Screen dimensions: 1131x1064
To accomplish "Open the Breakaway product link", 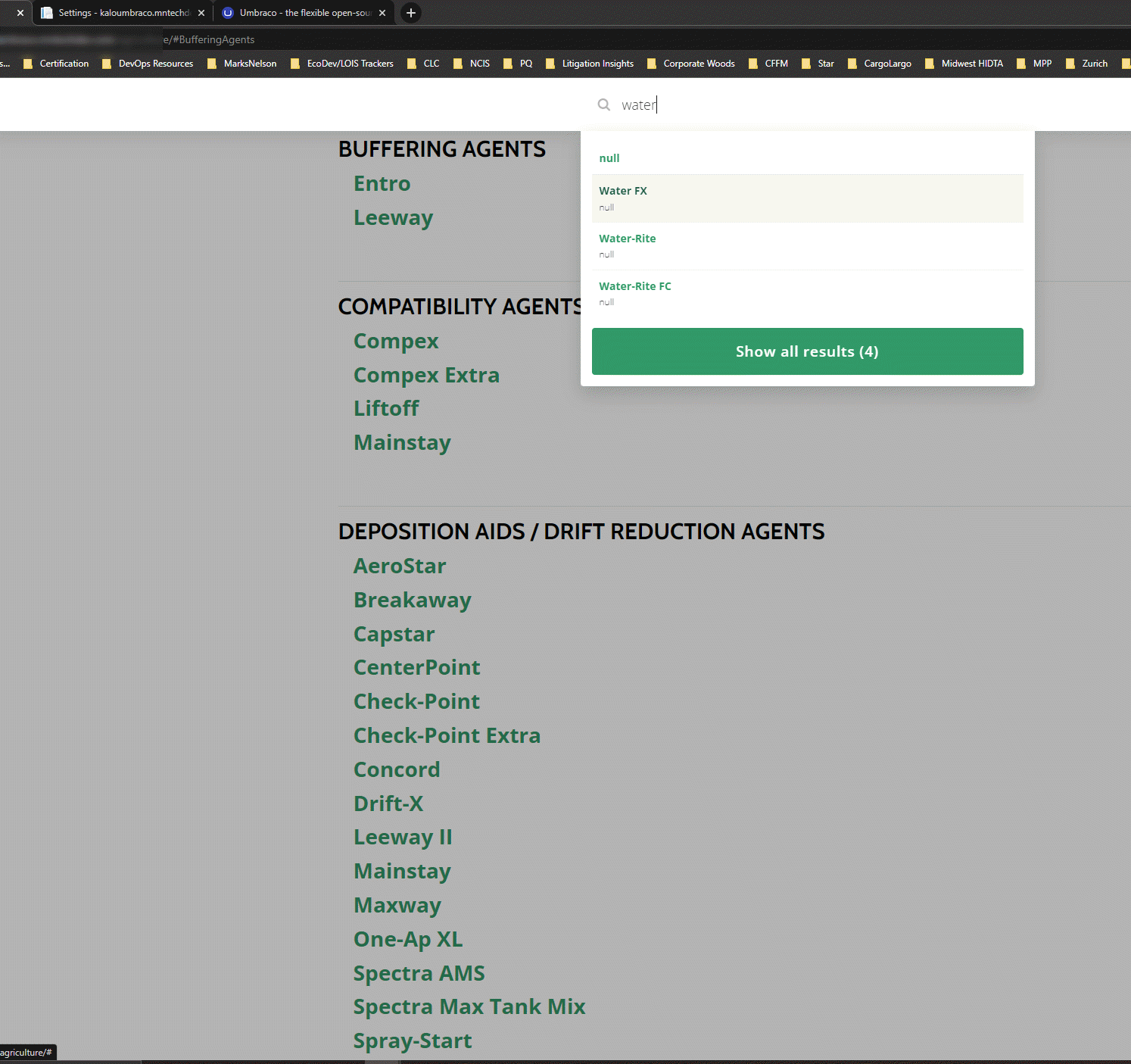I will (413, 601).
